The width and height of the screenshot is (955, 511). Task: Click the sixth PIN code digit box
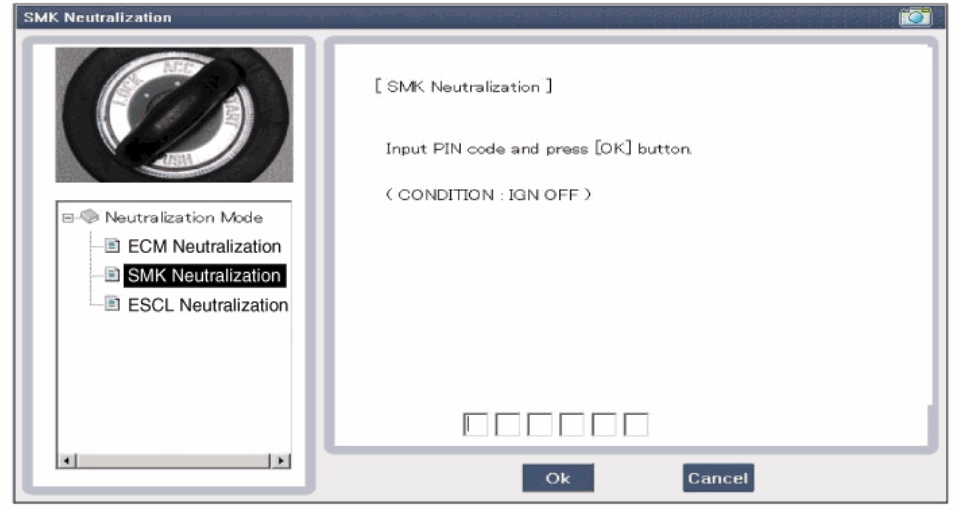coord(635,425)
